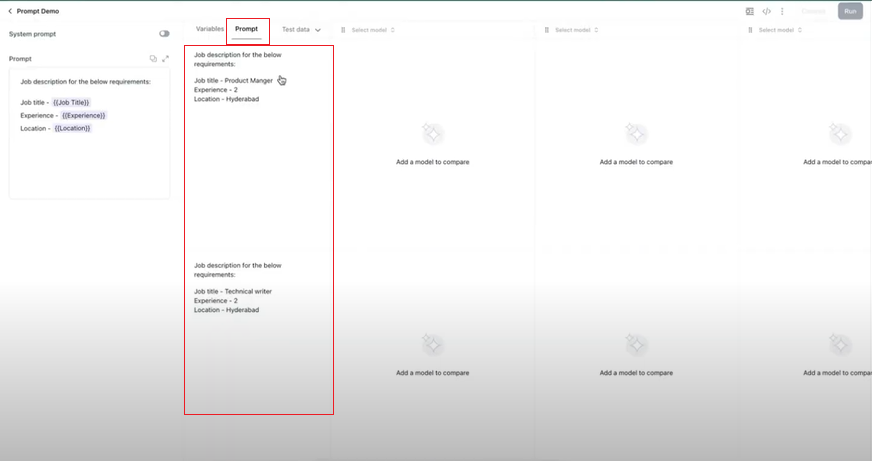Expand the prompt editor to full view
Image resolution: width=872 pixels, height=461 pixels.
tap(165, 58)
